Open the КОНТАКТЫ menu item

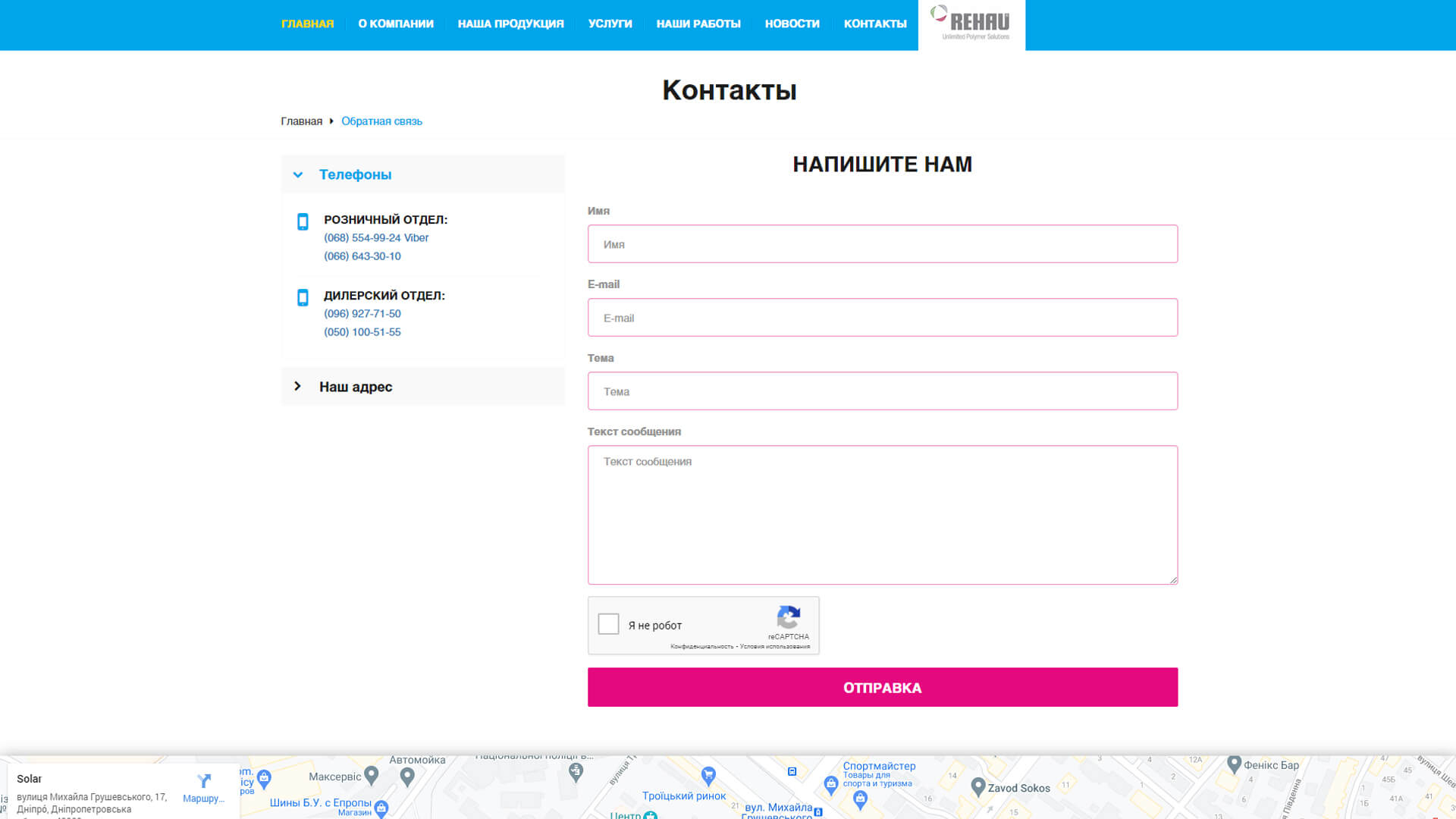click(x=875, y=24)
